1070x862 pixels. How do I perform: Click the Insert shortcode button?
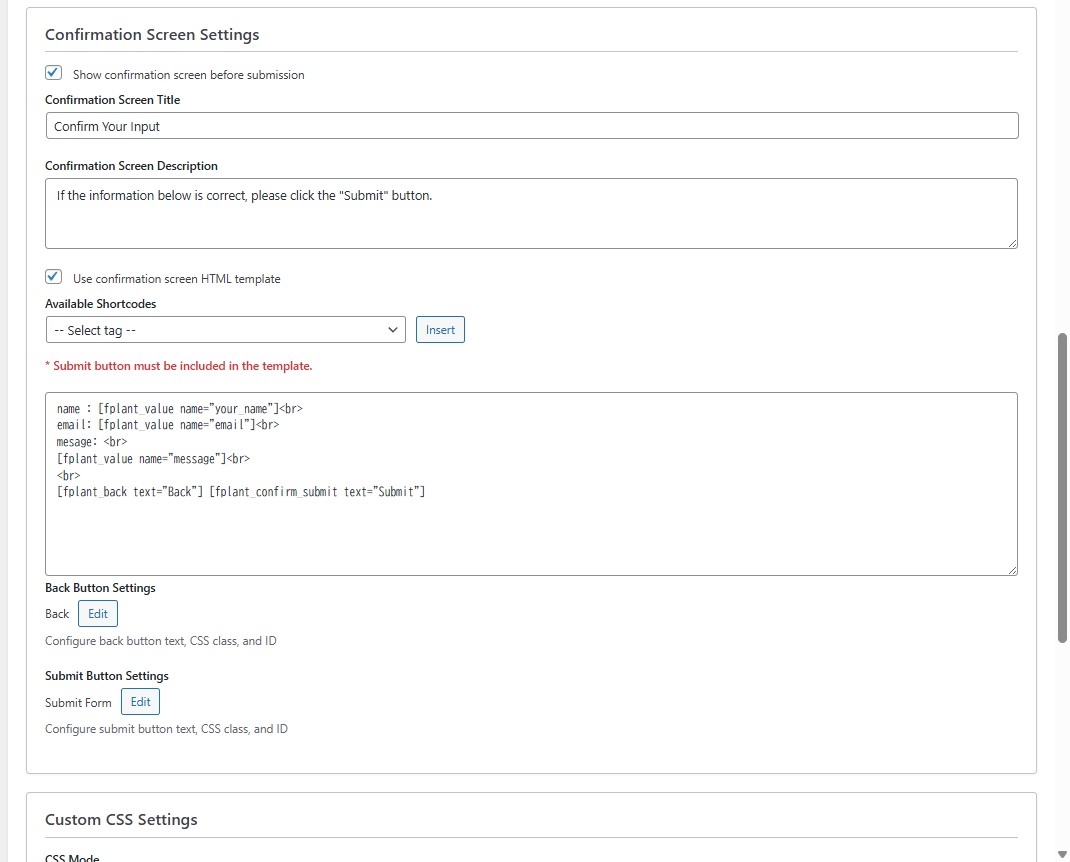click(x=440, y=330)
